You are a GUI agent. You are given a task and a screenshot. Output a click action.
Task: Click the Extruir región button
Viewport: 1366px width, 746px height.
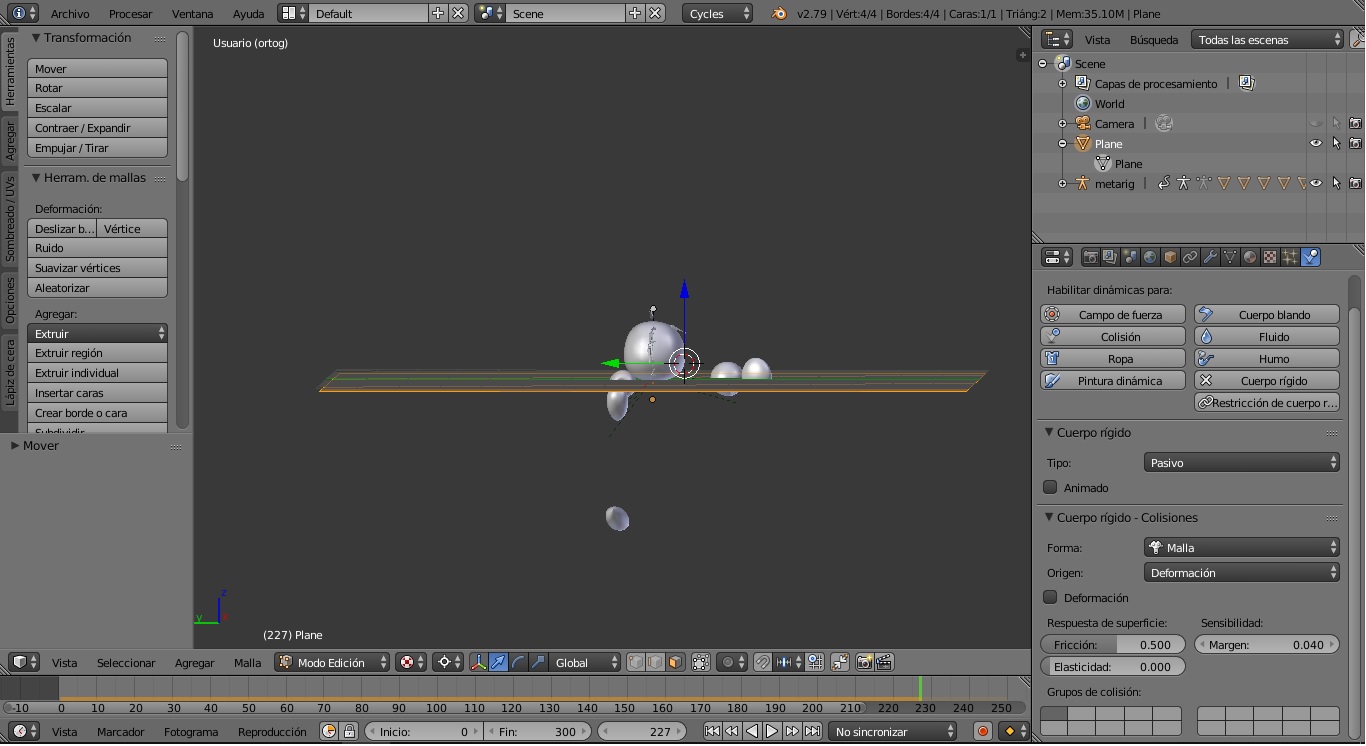pyautogui.click(x=97, y=353)
